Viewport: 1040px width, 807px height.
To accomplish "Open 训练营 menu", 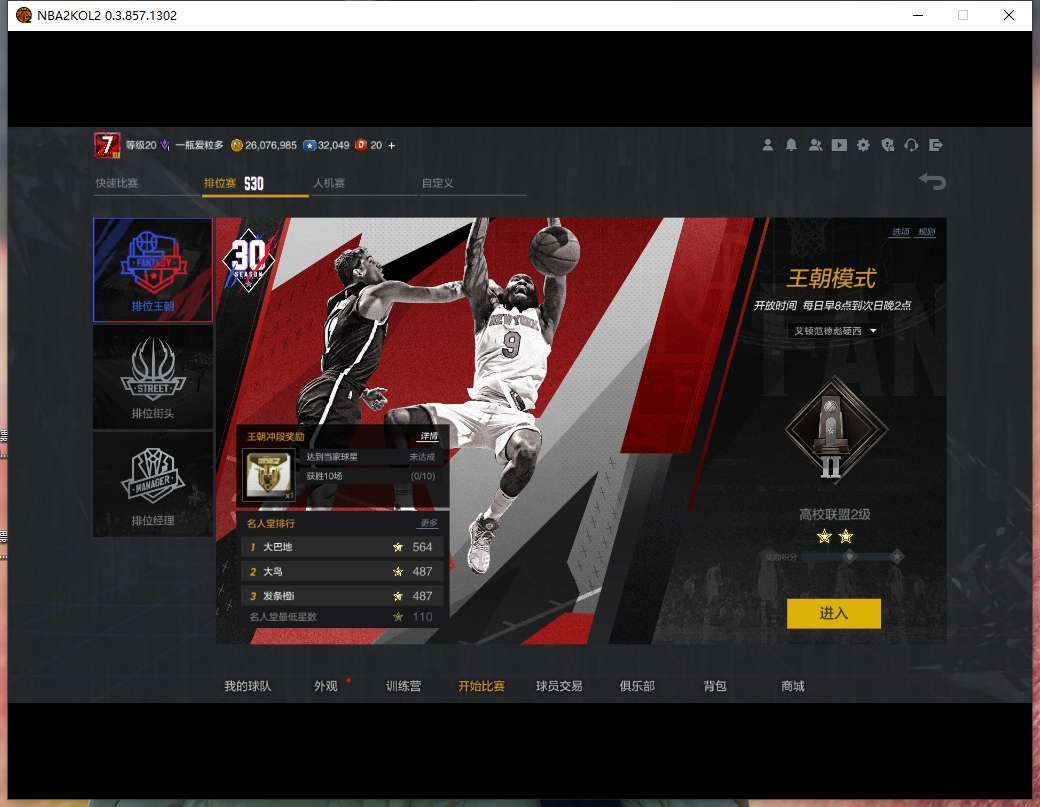I will click(403, 686).
